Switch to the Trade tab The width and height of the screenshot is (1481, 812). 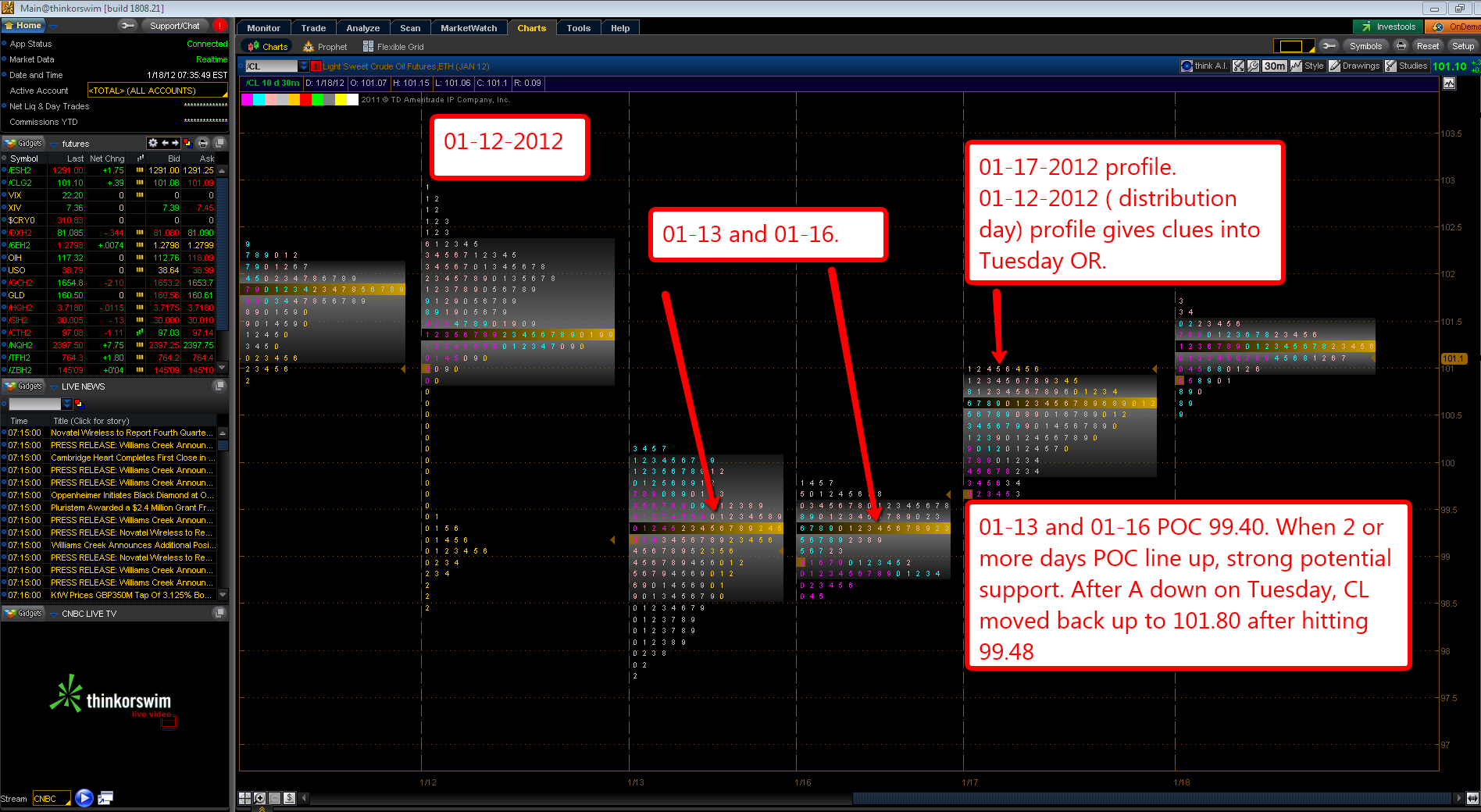tap(313, 28)
